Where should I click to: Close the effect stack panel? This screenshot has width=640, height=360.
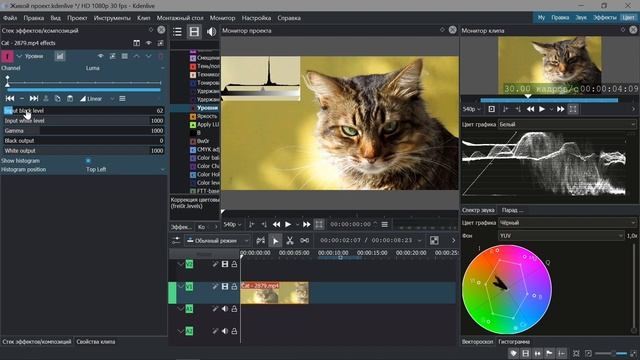click(x=161, y=30)
